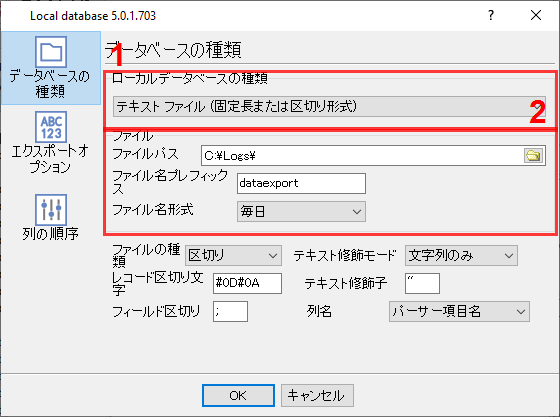
Task: Open the 列名 dropdown showing パーサー項目名
Action: [x=459, y=312]
